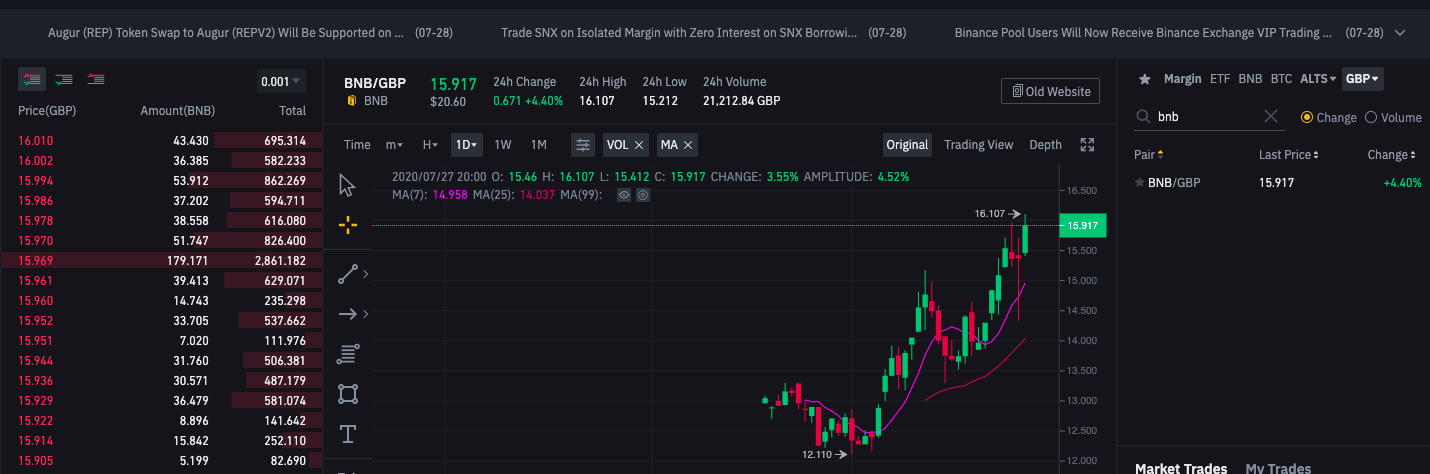Switch to My Trades tab
This screenshot has width=1430, height=474.
point(1278,468)
